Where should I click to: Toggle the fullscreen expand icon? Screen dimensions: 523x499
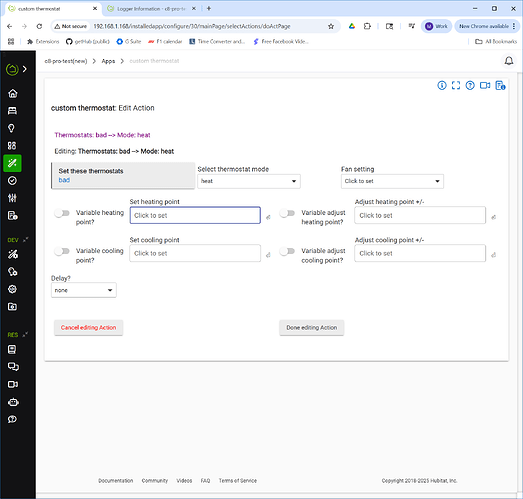coord(456,86)
